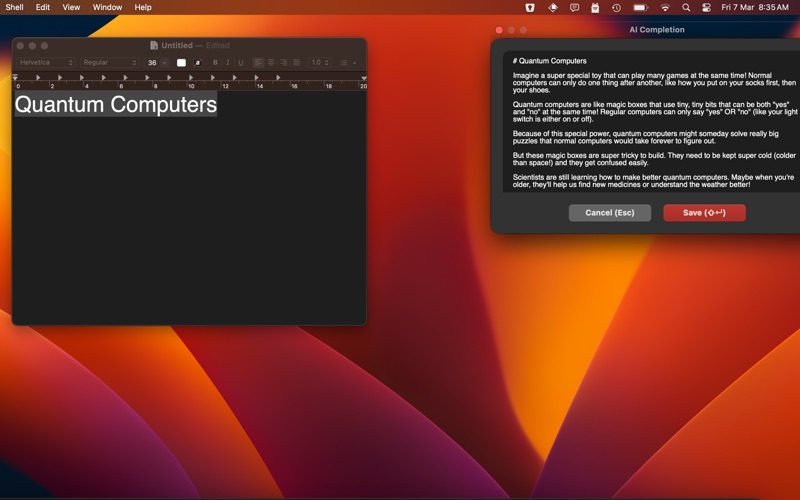The height and width of the screenshot is (500, 800).
Task: Click the red Save button
Action: coord(704,213)
